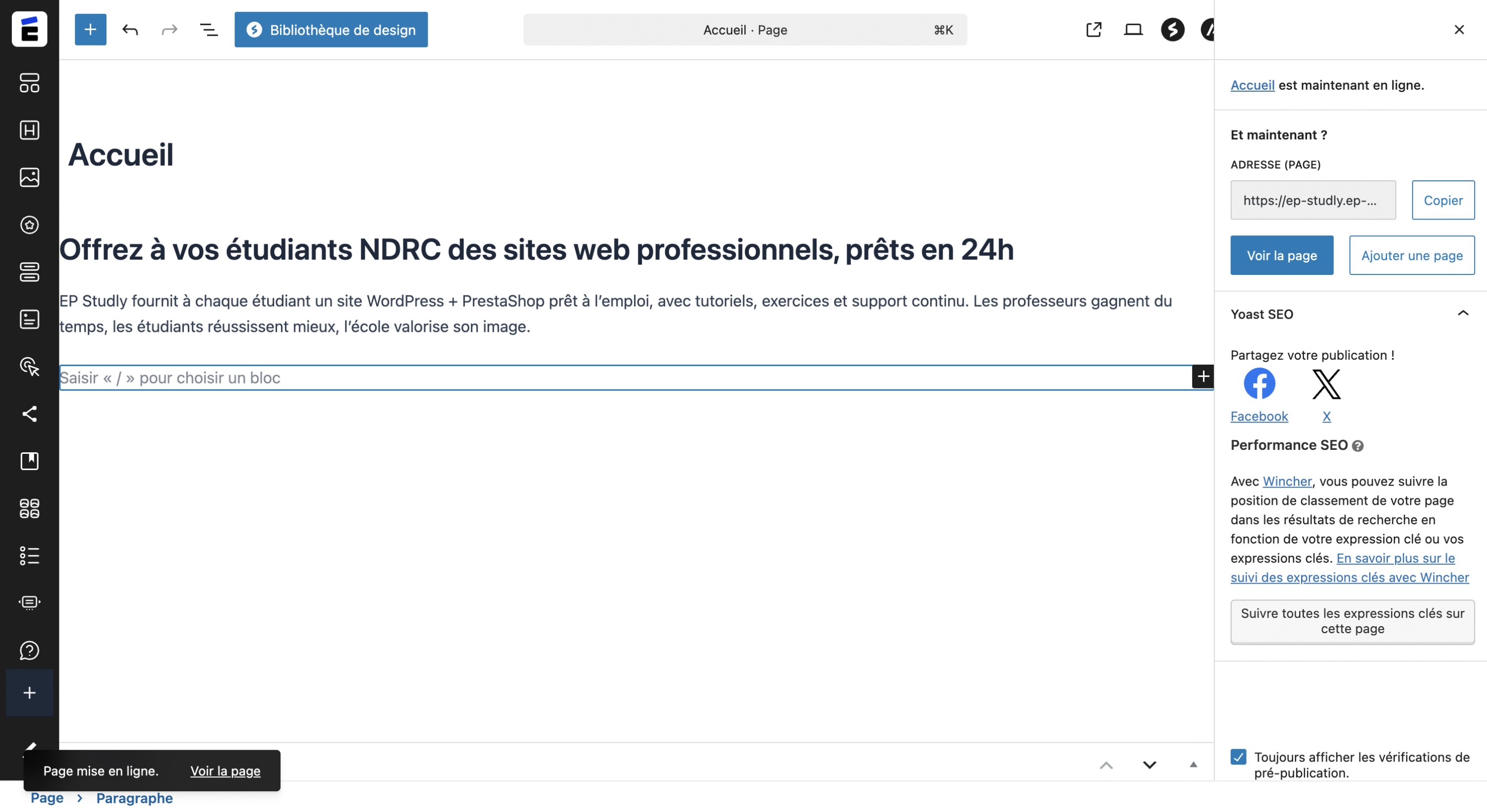Click the Facebook share icon
Viewport: 1487px width, 812px height.
click(1259, 383)
